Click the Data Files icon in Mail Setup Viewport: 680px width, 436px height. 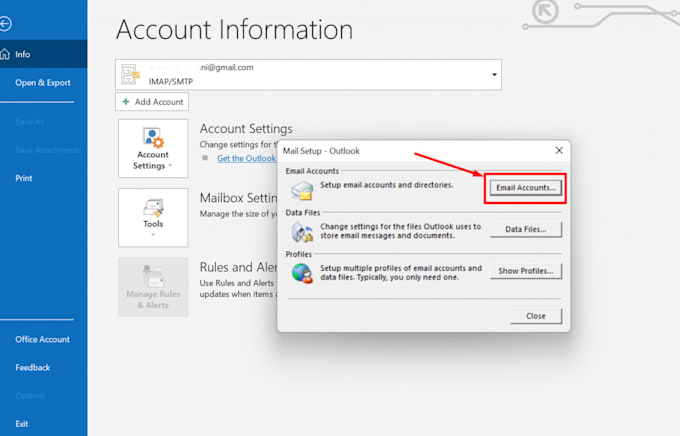point(302,232)
